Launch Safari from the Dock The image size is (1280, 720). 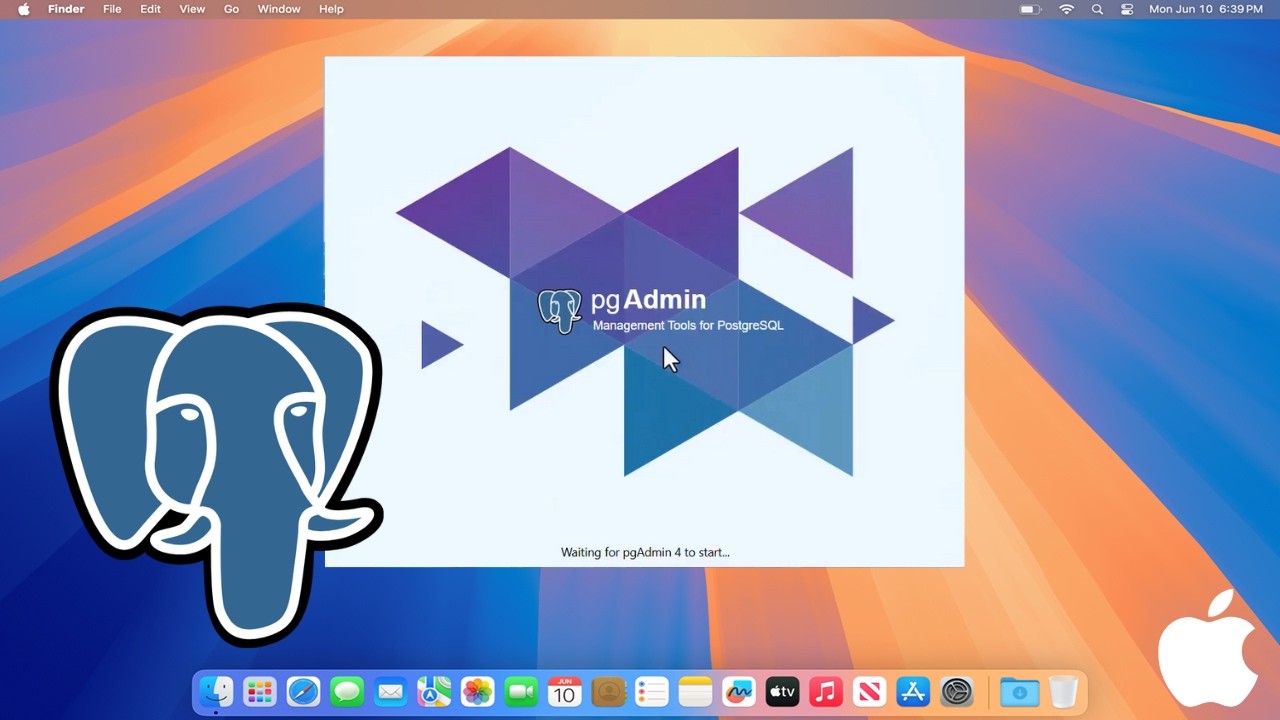click(x=303, y=691)
